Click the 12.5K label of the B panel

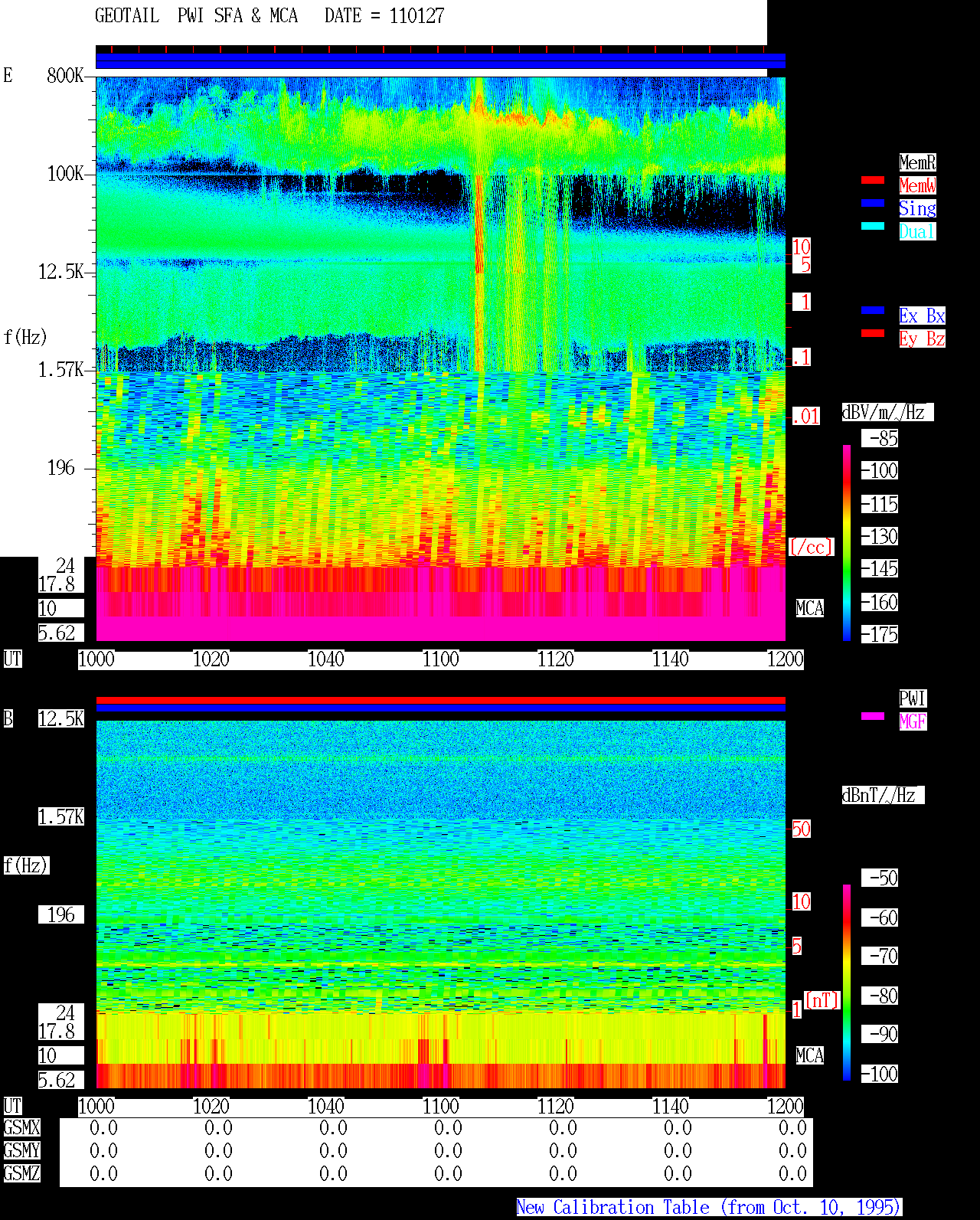click(61, 718)
